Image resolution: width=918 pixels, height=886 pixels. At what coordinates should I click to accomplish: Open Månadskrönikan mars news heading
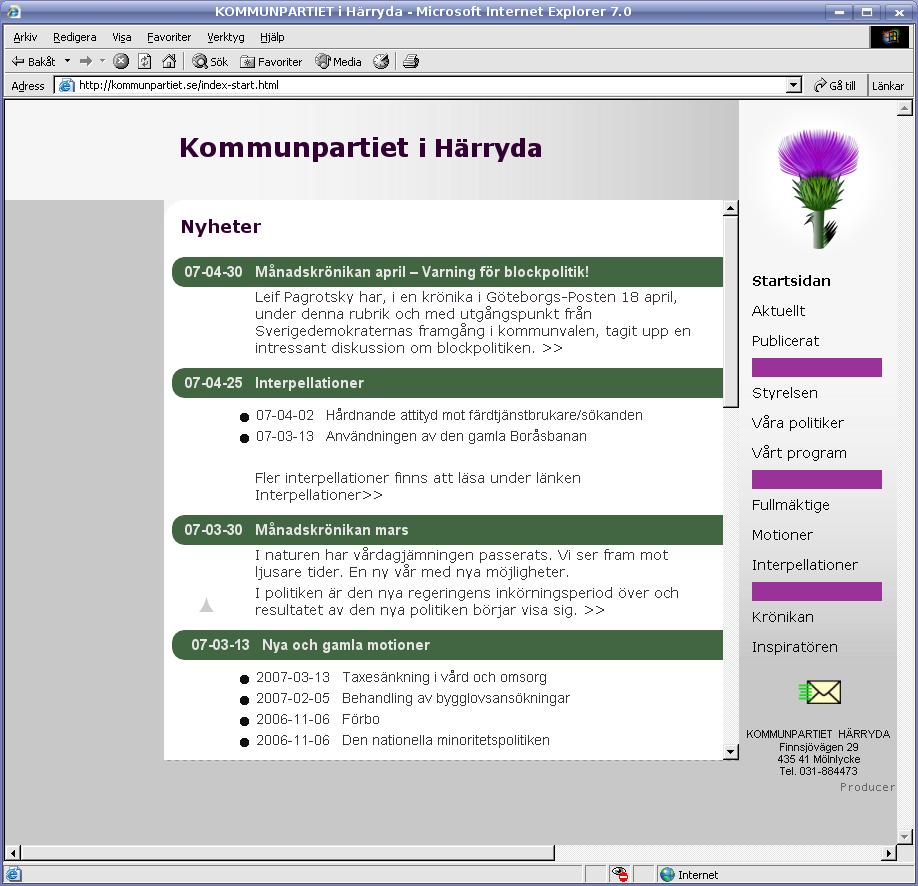coord(331,530)
